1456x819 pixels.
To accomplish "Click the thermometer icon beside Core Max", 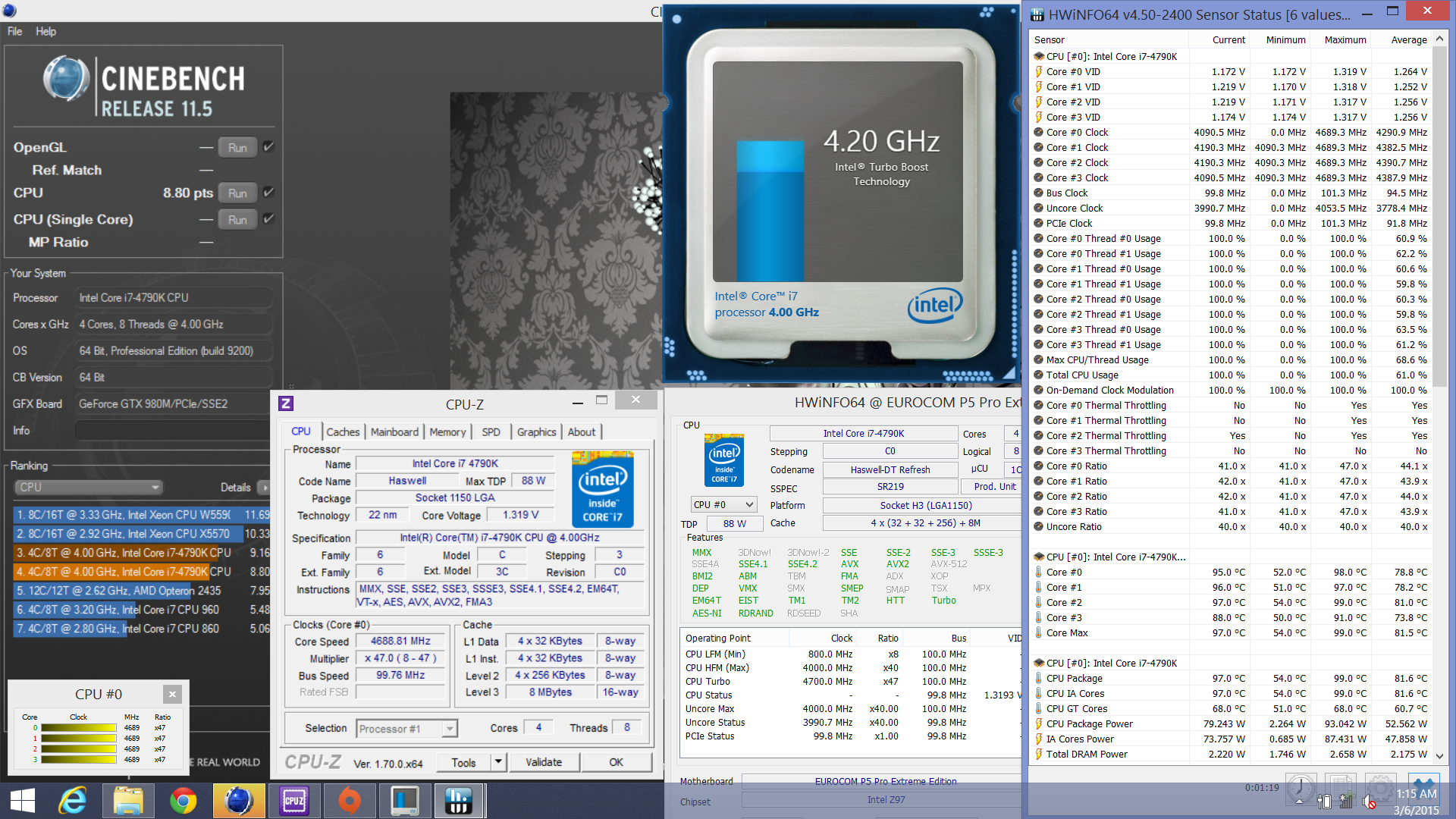I will pos(1038,633).
